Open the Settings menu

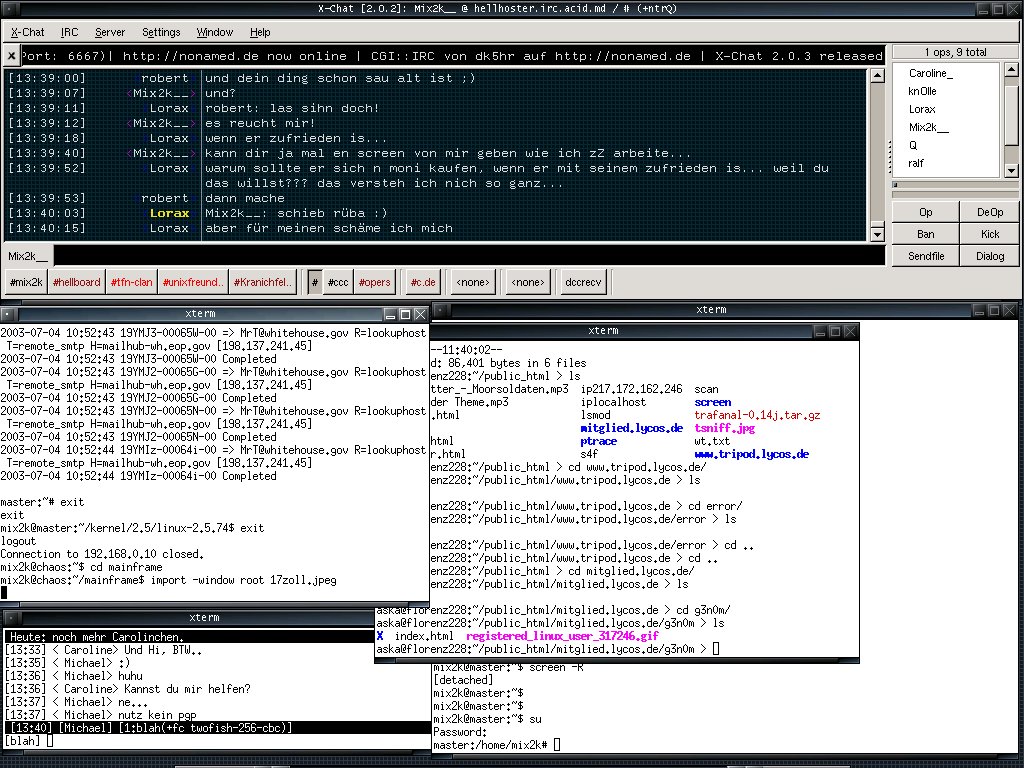pyautogui.click(x=161, y=32)
